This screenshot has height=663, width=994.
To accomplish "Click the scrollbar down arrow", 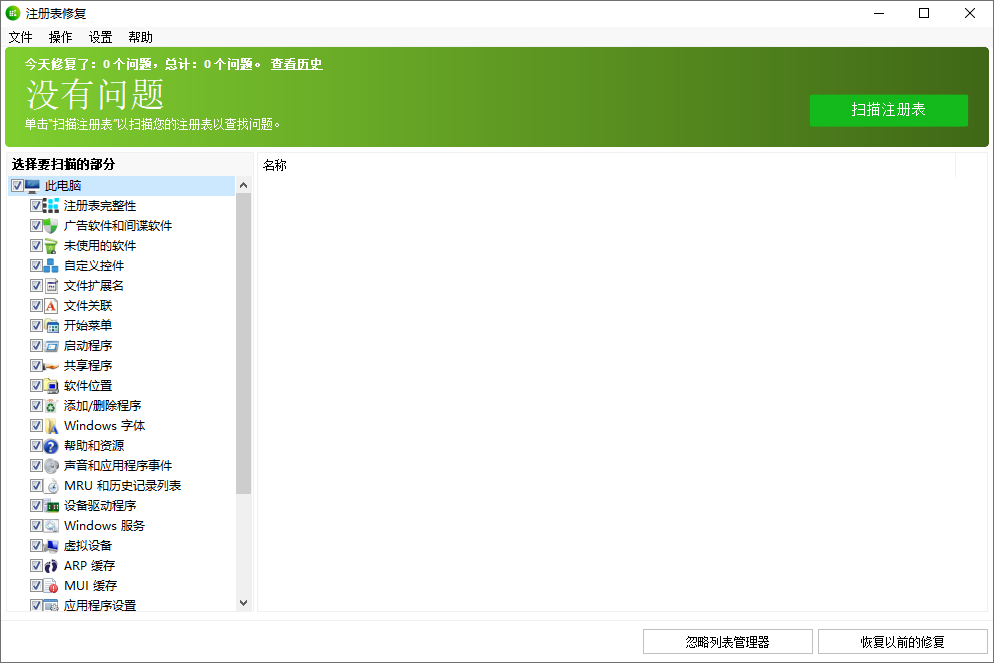I will click(x=243, y=601).
